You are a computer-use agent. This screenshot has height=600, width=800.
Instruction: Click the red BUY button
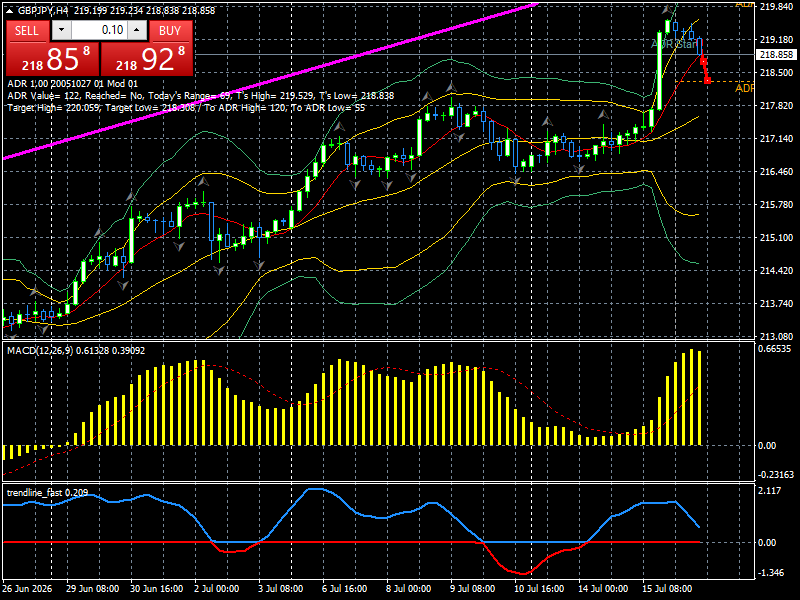click(170, 31)
